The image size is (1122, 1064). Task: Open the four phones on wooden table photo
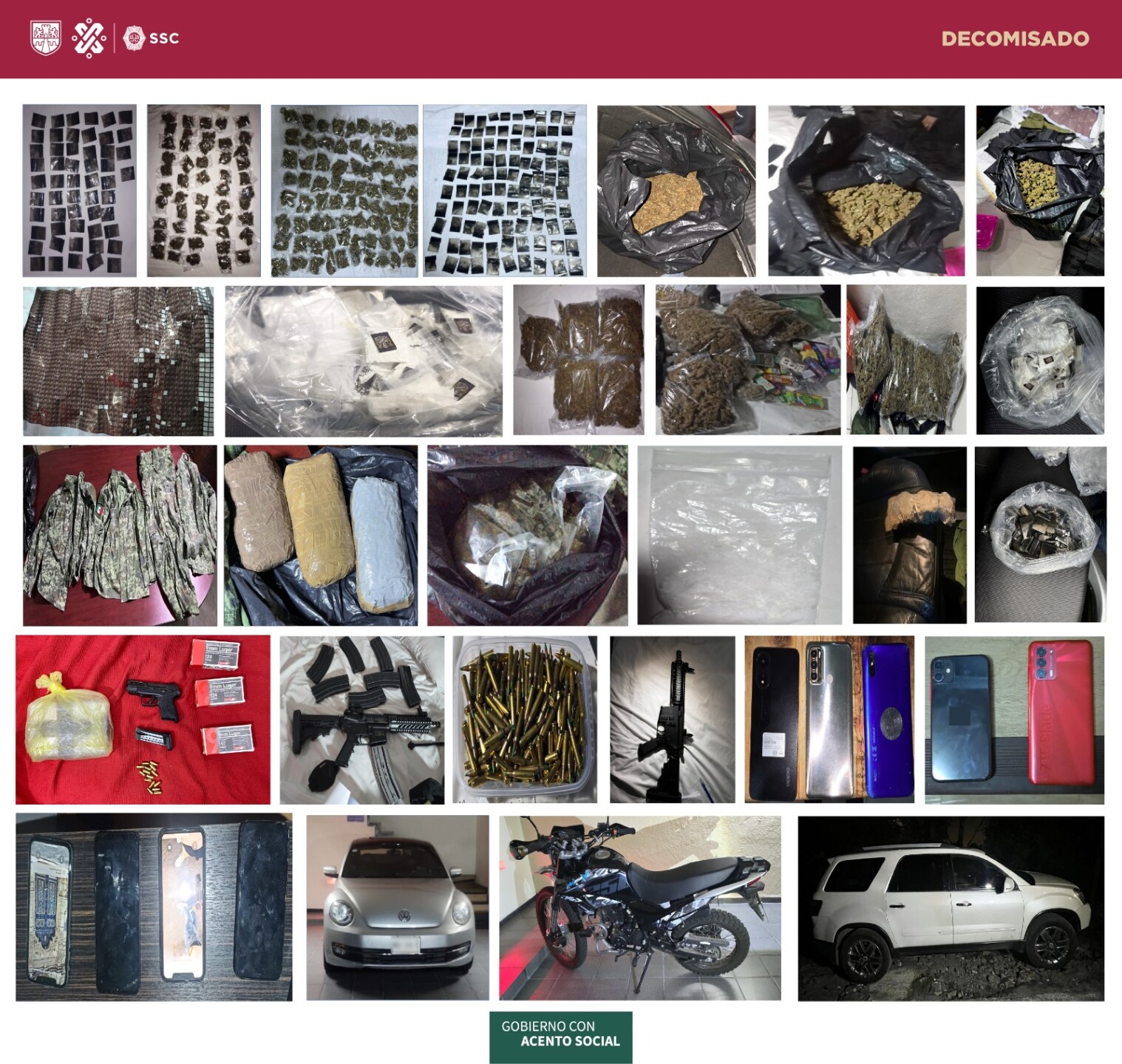[154, 907]
